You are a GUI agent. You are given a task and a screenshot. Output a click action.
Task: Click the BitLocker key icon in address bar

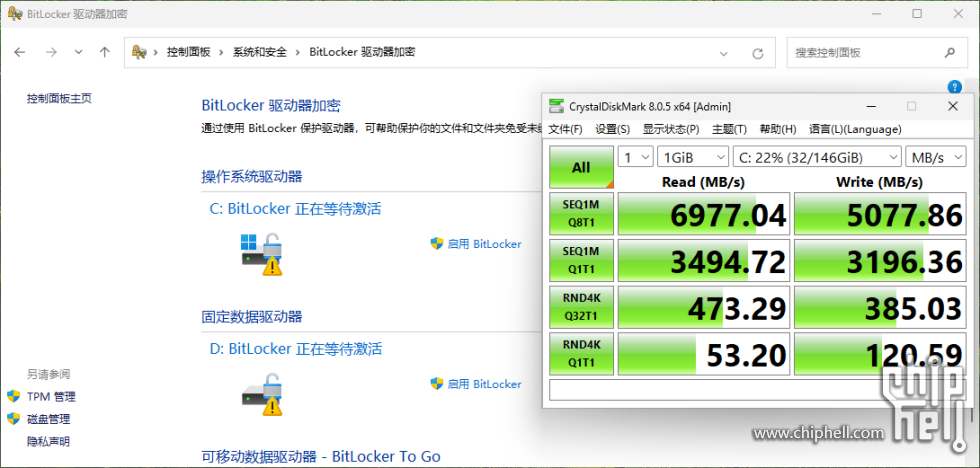coord(139,52)
